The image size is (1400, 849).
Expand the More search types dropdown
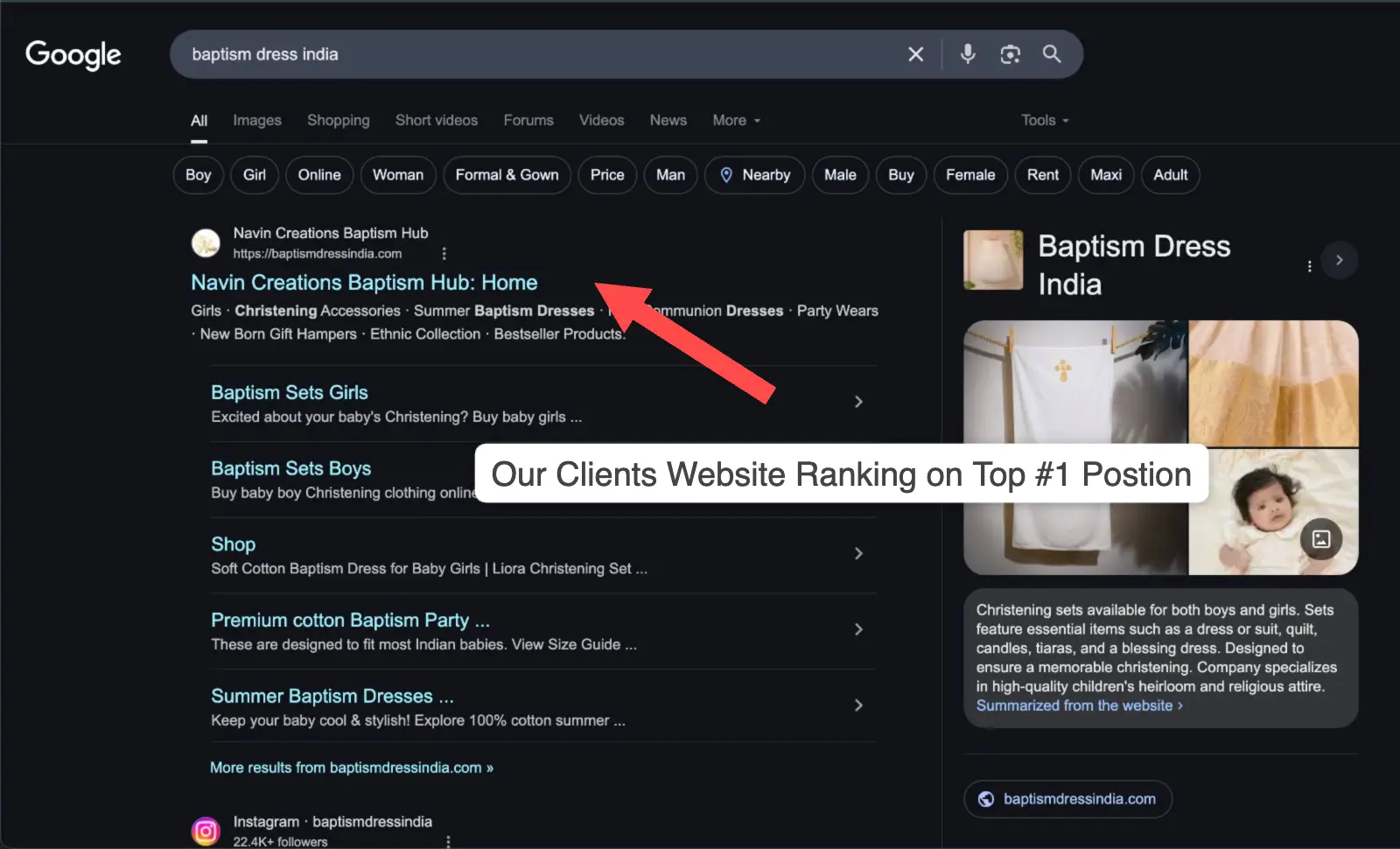point(736,121)
